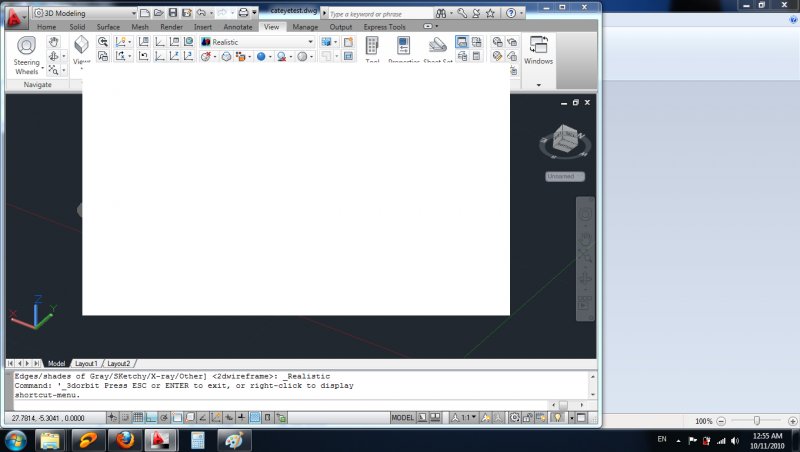The width and height of the screenshot is (800, 452).
Task: Open the Annotate ribbon tab
Action: [238, 27]
